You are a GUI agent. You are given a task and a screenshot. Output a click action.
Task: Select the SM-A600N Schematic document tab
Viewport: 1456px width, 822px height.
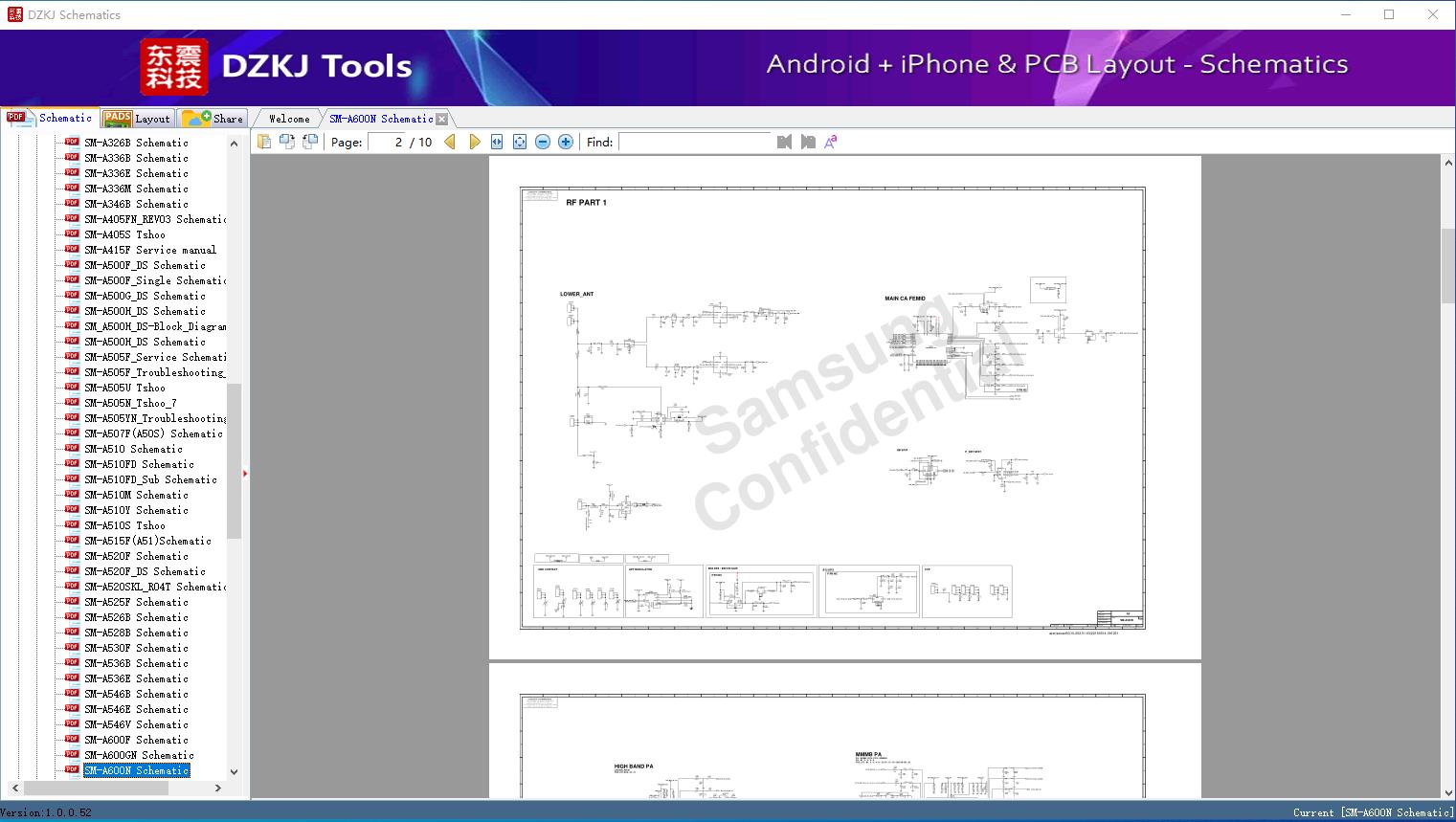[x=381, y=119]
